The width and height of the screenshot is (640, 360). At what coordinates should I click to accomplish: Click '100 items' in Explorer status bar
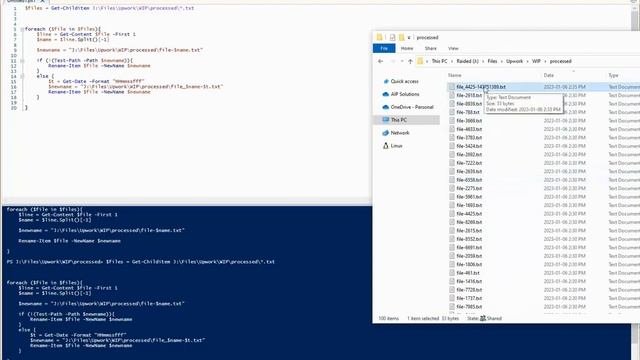(x=388, y=318)
